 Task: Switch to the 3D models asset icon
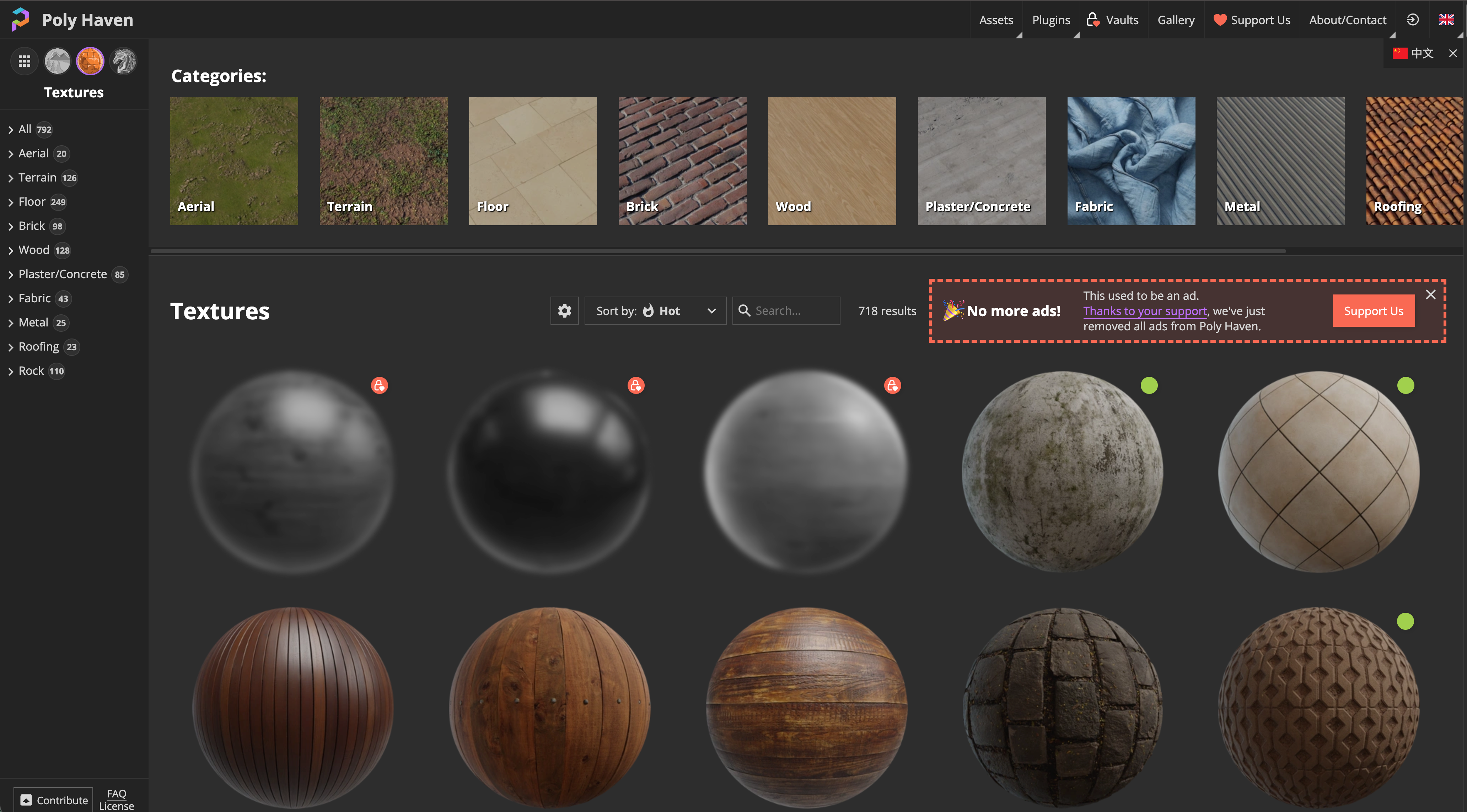point(123,61)
